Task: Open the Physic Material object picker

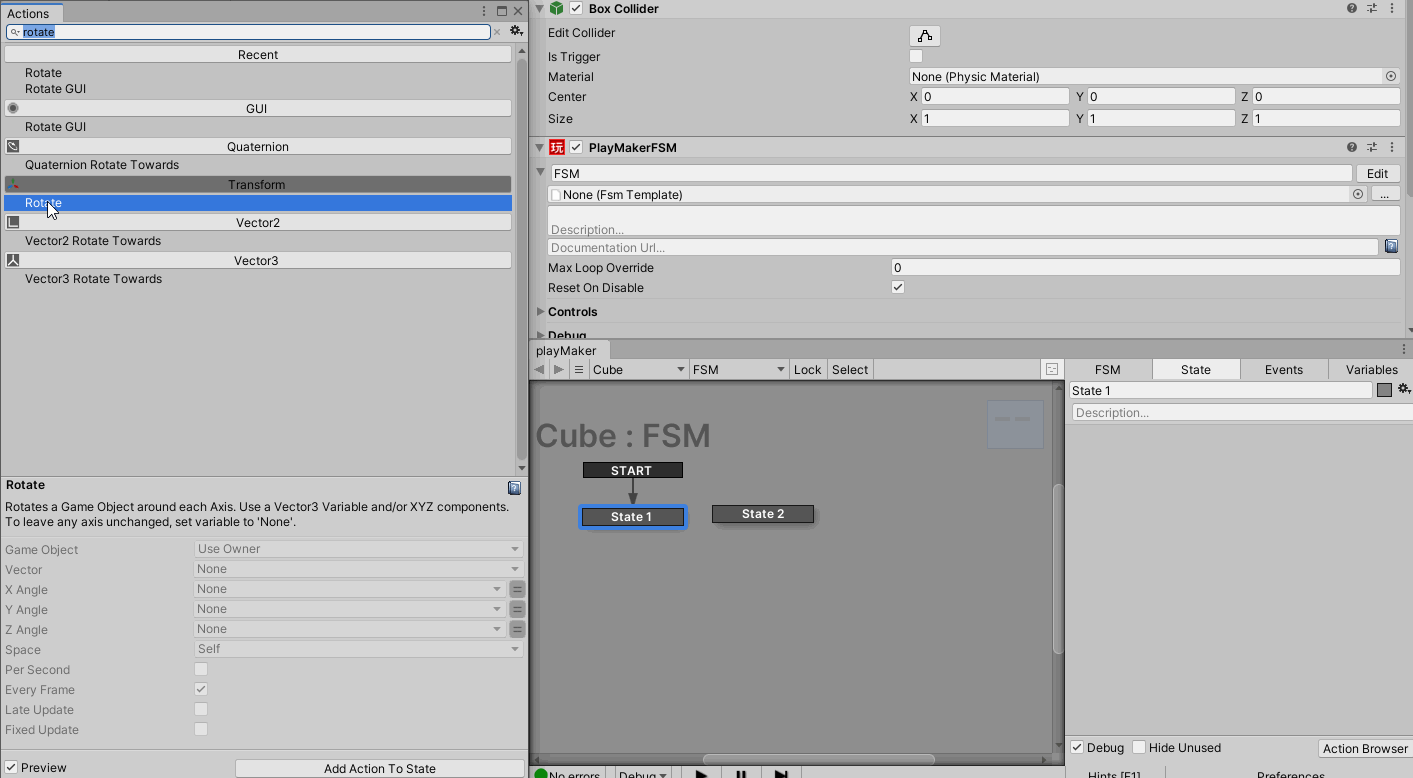Action: (1391, 76)
